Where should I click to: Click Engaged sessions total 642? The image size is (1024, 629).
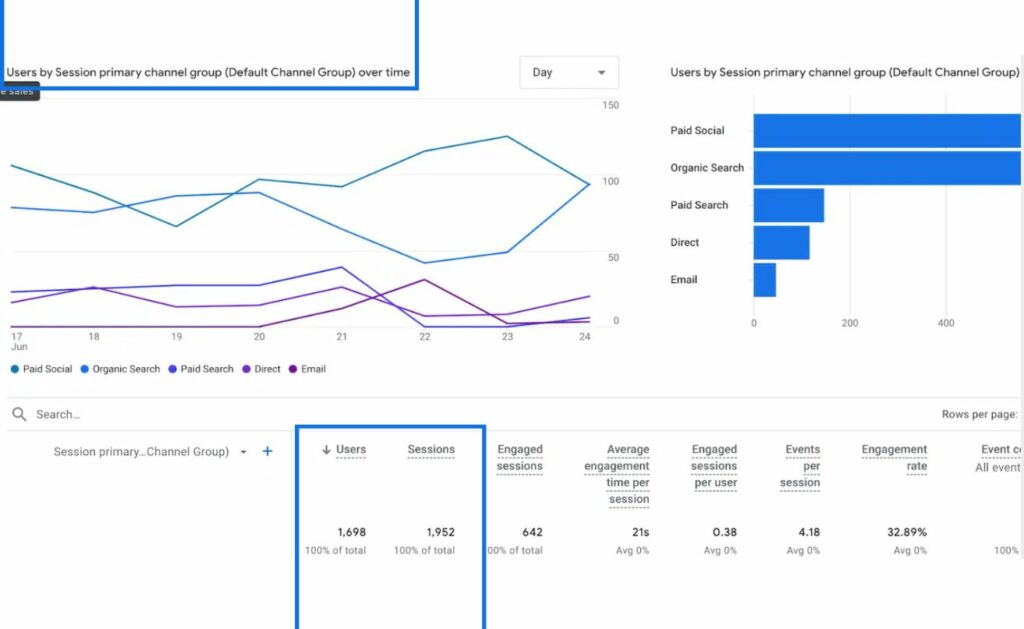pos(532,532)
